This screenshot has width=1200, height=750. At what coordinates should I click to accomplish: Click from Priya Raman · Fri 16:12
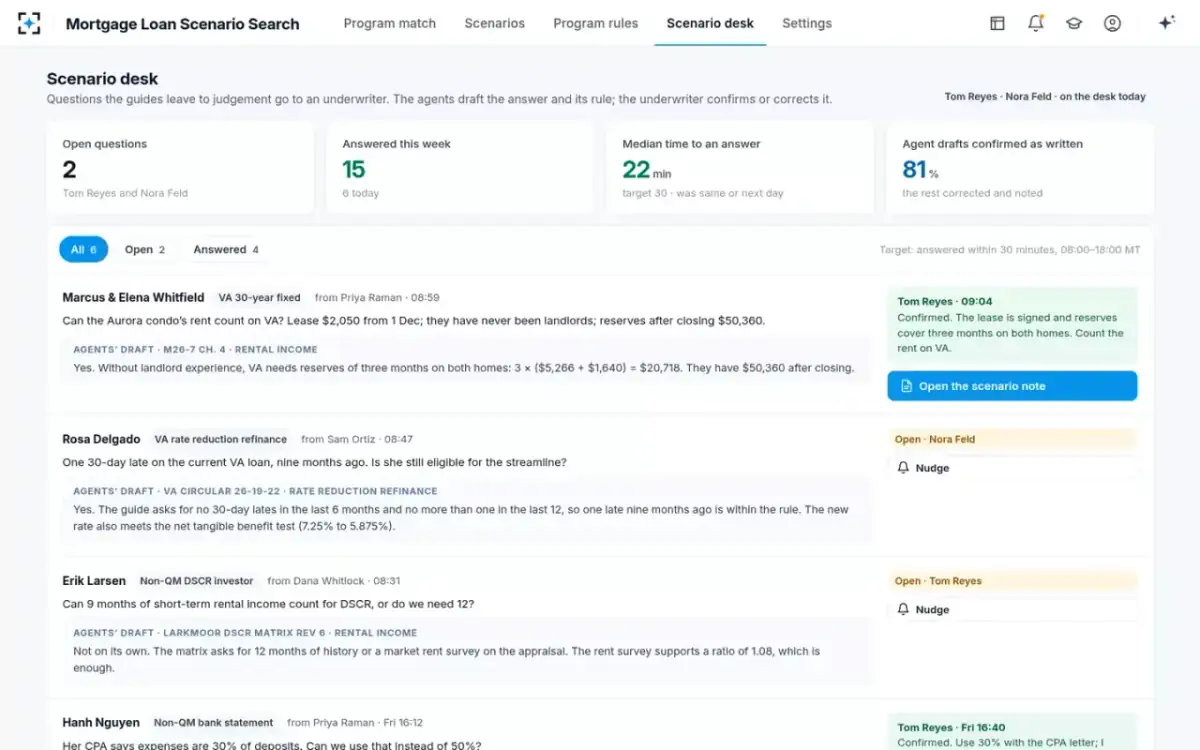[x=354, y=723]
